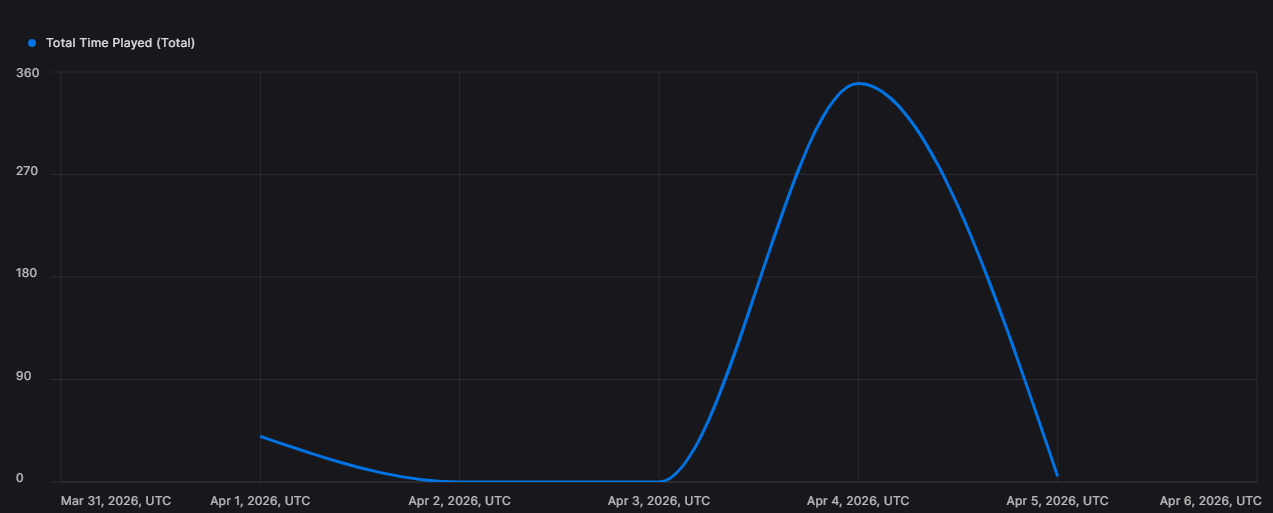Click the Apr 5, 2026, UTC axis label

pos(1057,500)
